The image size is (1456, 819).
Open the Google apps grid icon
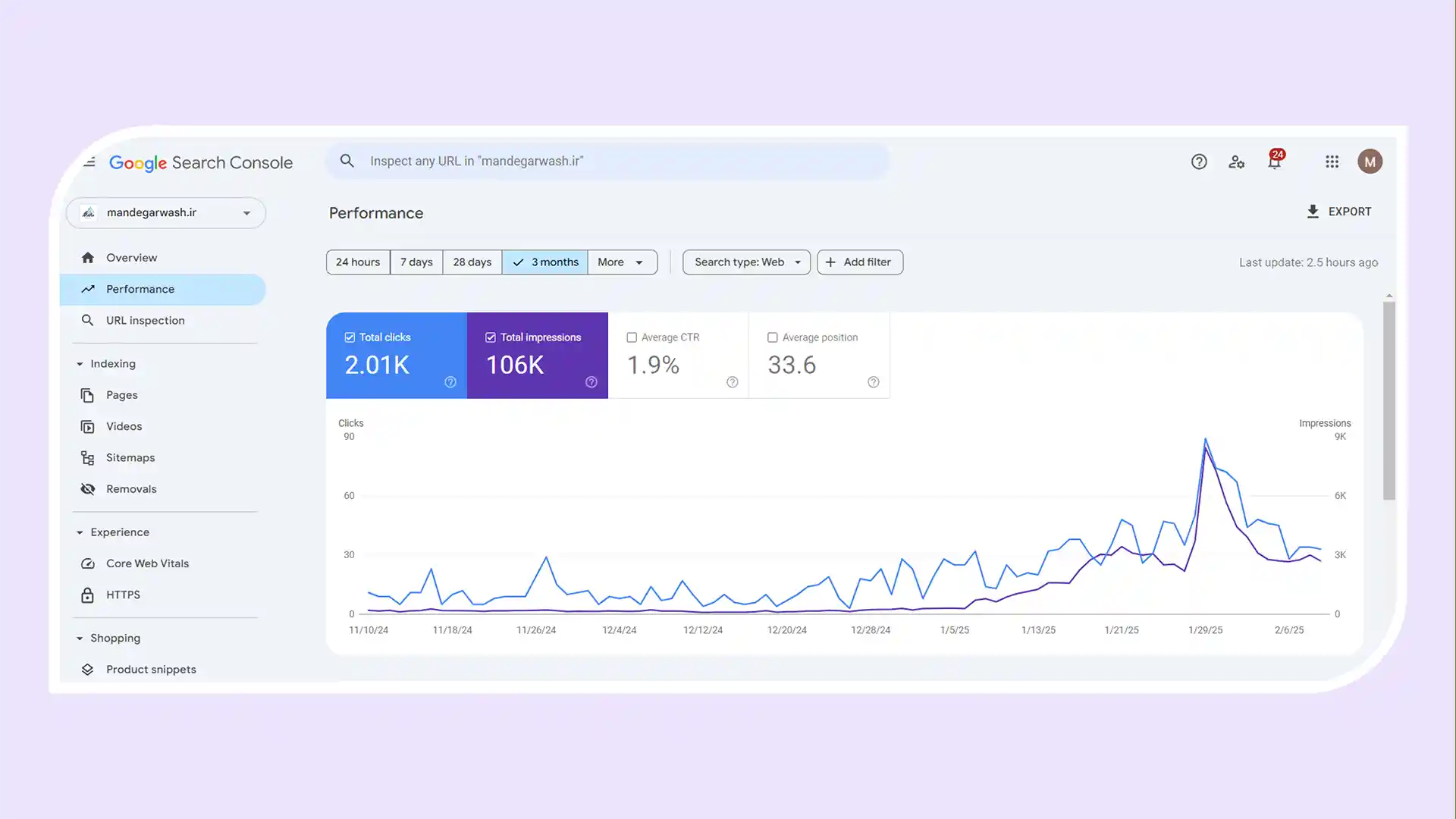point(1332,162)
